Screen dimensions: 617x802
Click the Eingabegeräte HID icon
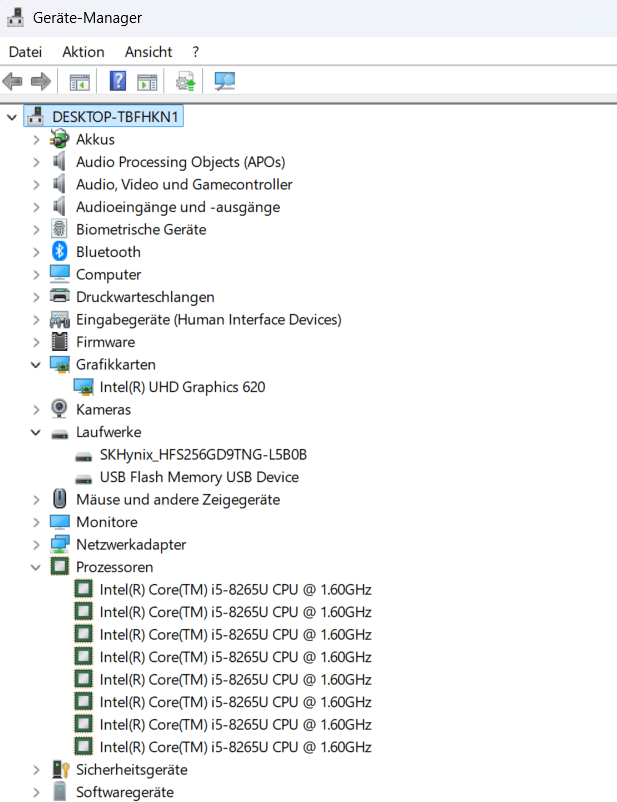point(59,319)
